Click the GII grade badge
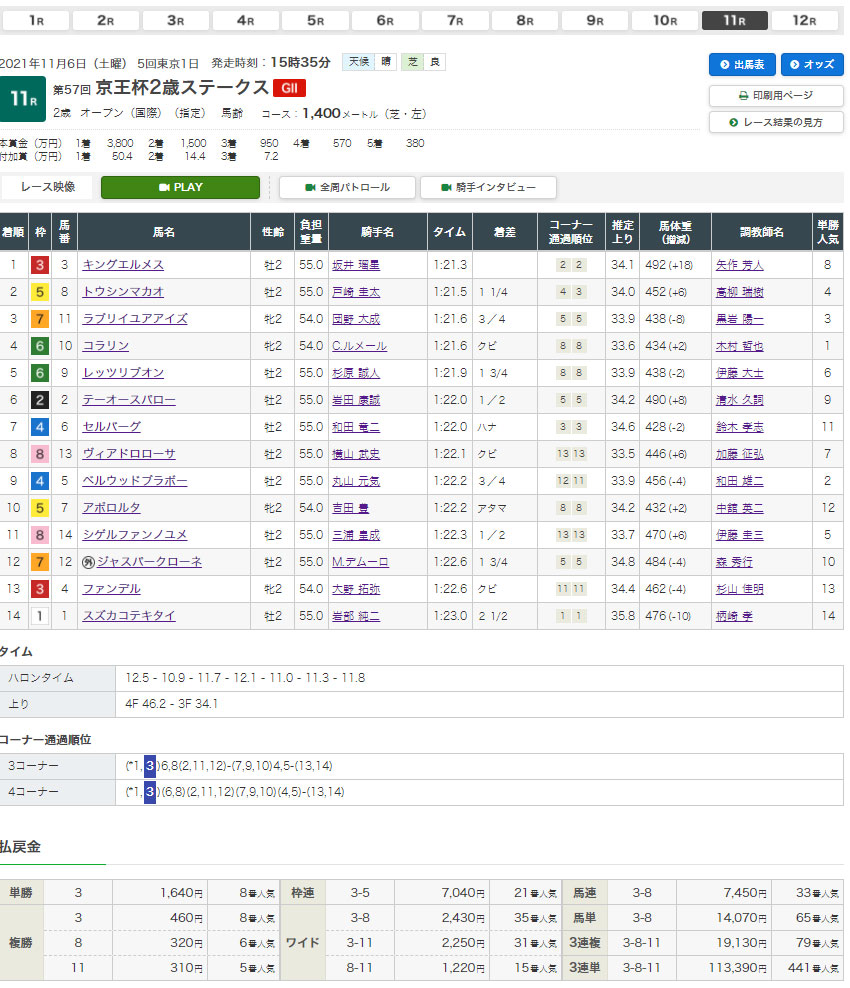This screenshot has width=850, height=988. [289, 88]
